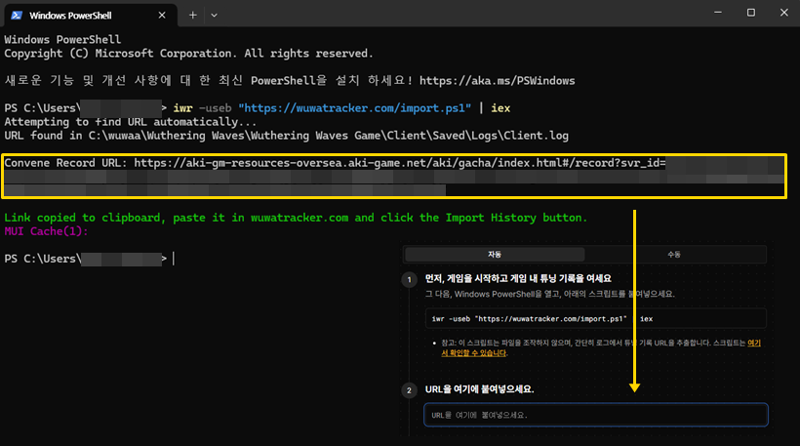Switch to the 수동 tab
The height and width of the screenshot is (446, 800).
[674, 254]
